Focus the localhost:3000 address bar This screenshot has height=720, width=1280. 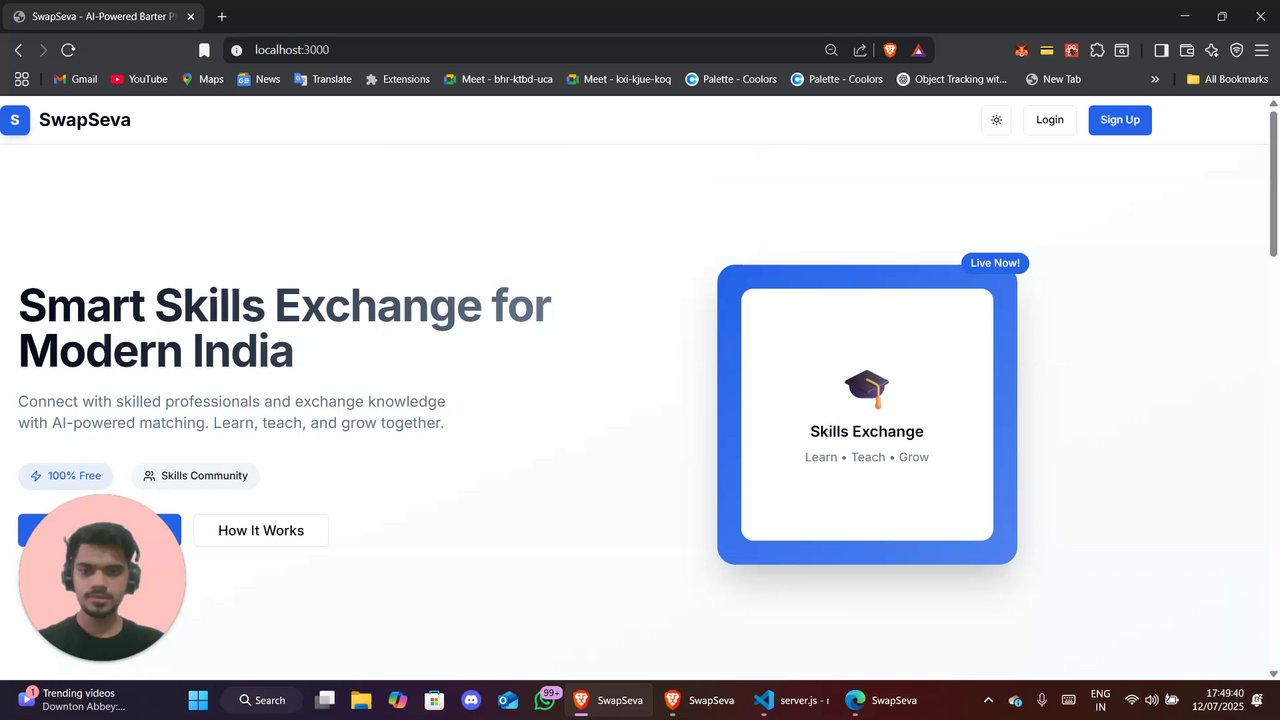tap(530, 50)
